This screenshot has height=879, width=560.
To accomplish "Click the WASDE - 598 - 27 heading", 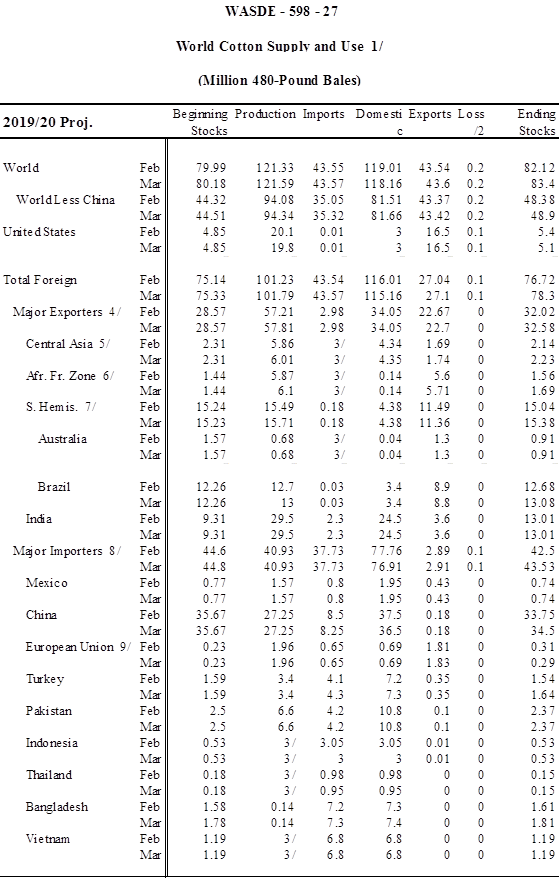I will pos(281,11).
